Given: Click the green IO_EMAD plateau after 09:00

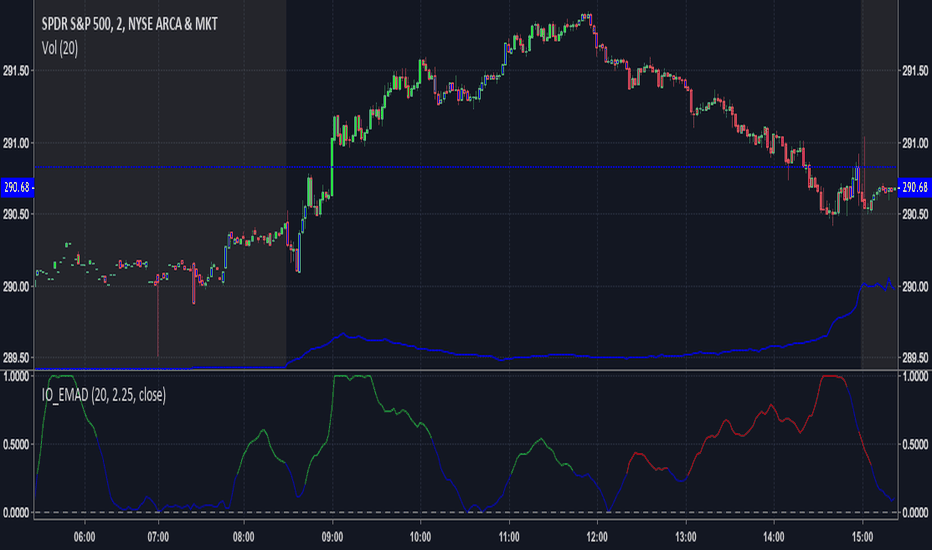Looking at the screenshot, I should click(x=352, y=377).
